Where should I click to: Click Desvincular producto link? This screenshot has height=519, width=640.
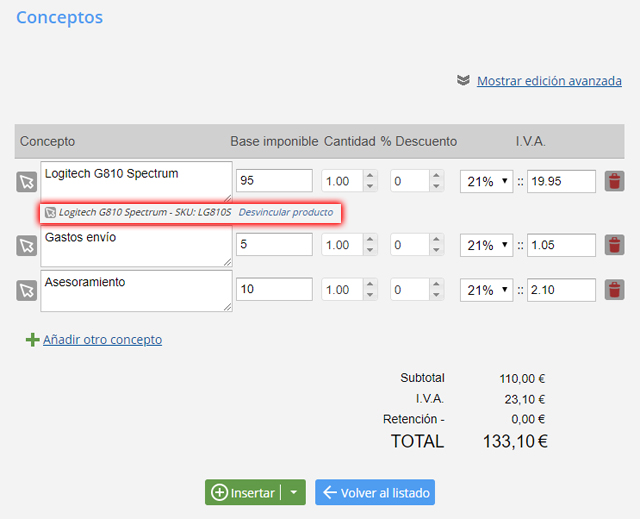point(286,213)
